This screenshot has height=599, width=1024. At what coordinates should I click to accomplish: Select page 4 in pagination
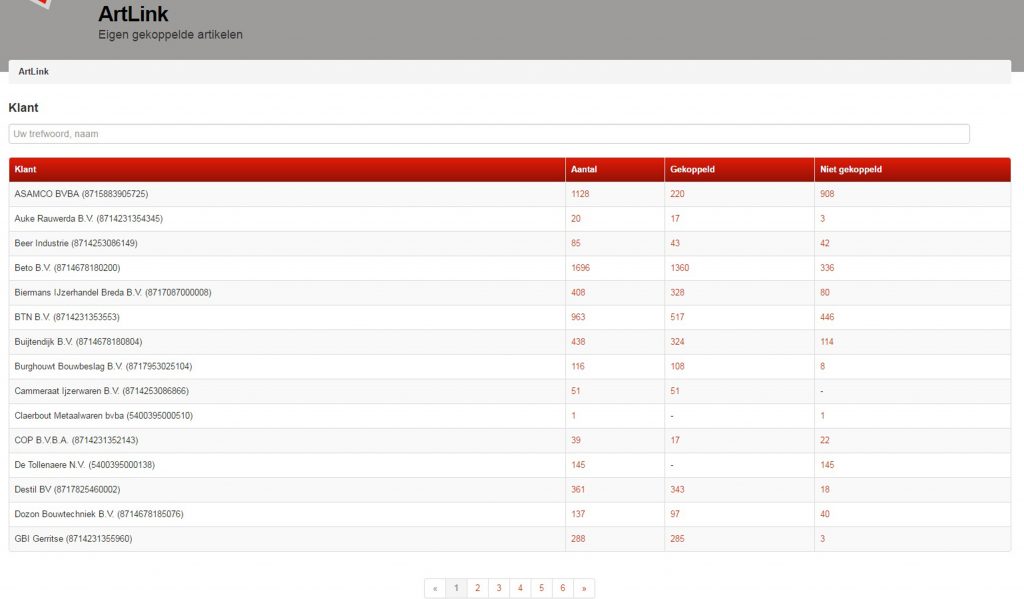point(520,589)
